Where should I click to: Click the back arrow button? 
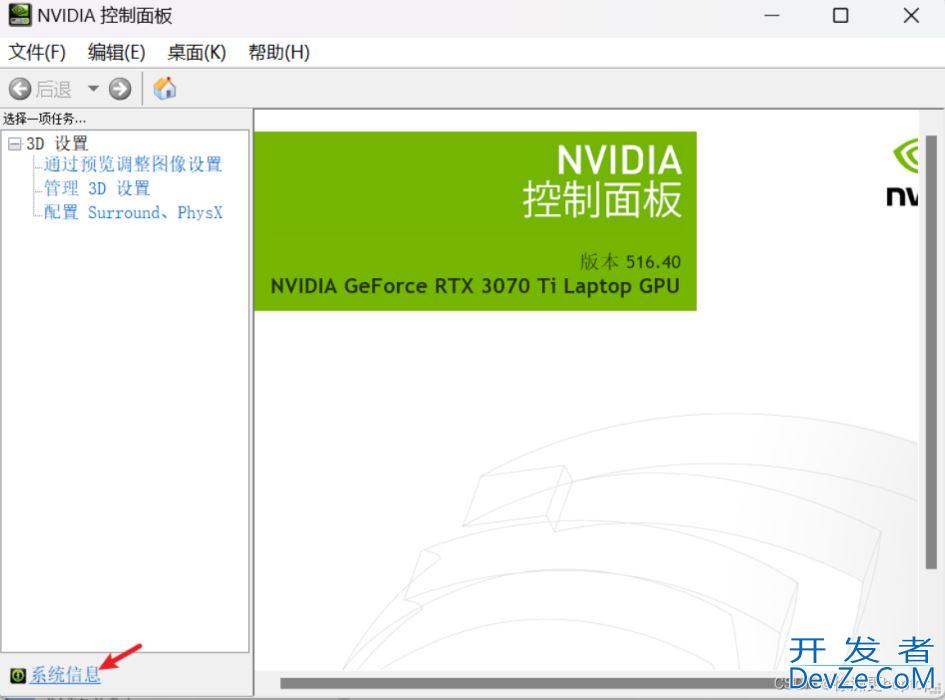tap(19, 89)
